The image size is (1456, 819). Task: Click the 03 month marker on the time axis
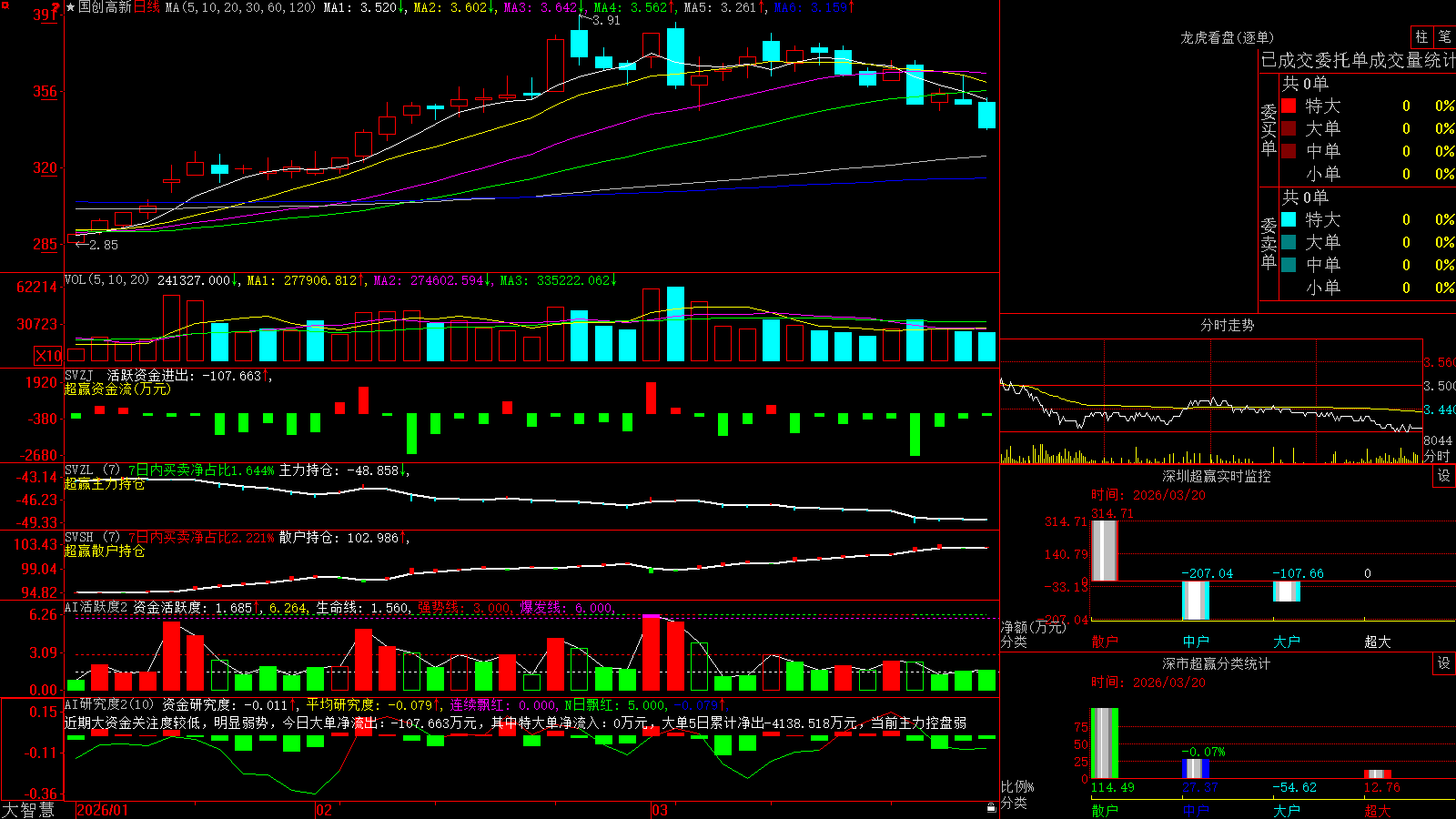[660, 810]
